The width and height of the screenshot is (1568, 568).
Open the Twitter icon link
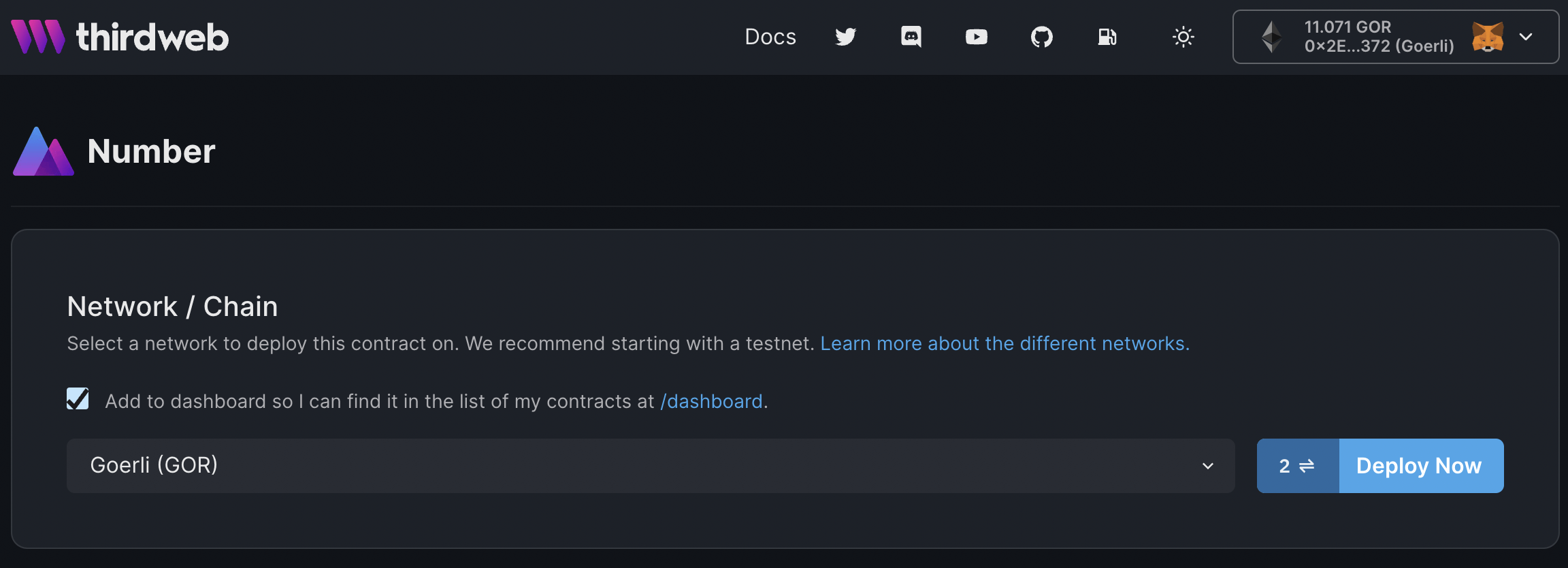[845, 37]
